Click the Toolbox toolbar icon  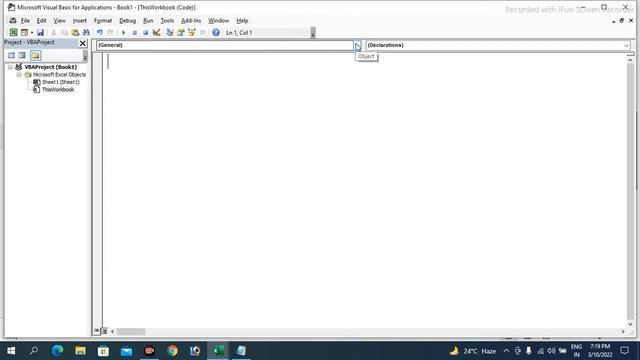[202, 32]
